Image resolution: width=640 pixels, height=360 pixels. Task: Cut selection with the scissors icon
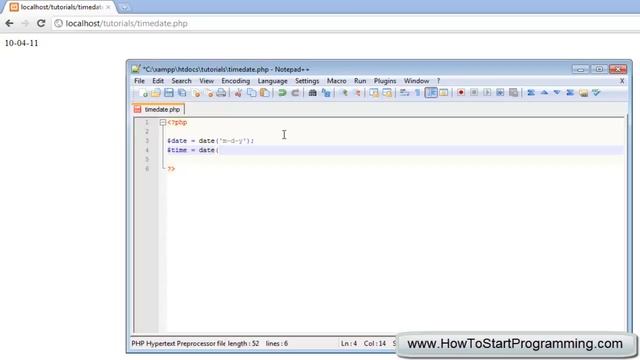[238, 93]
